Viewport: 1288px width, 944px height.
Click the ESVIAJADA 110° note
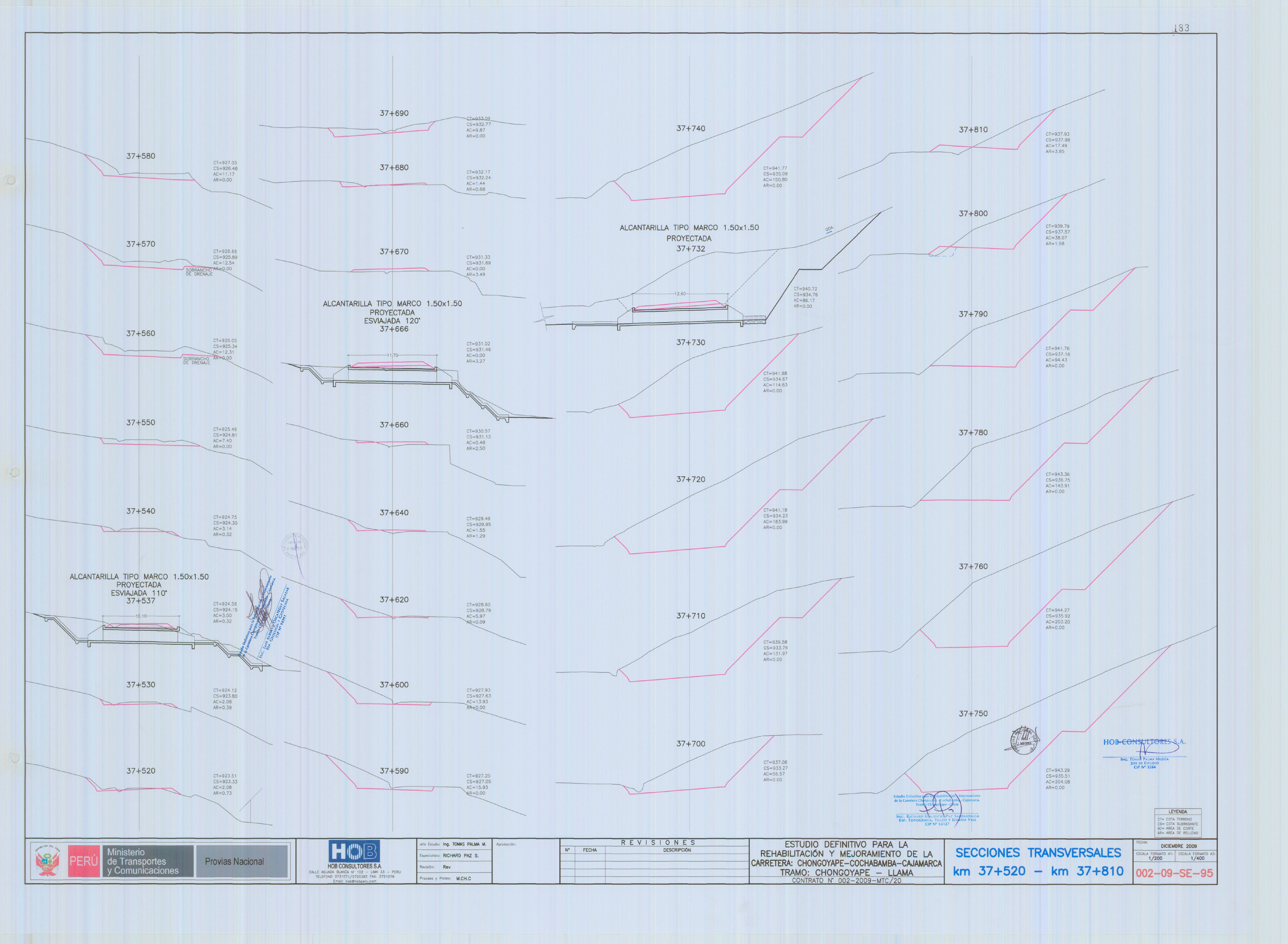point(139,593)
